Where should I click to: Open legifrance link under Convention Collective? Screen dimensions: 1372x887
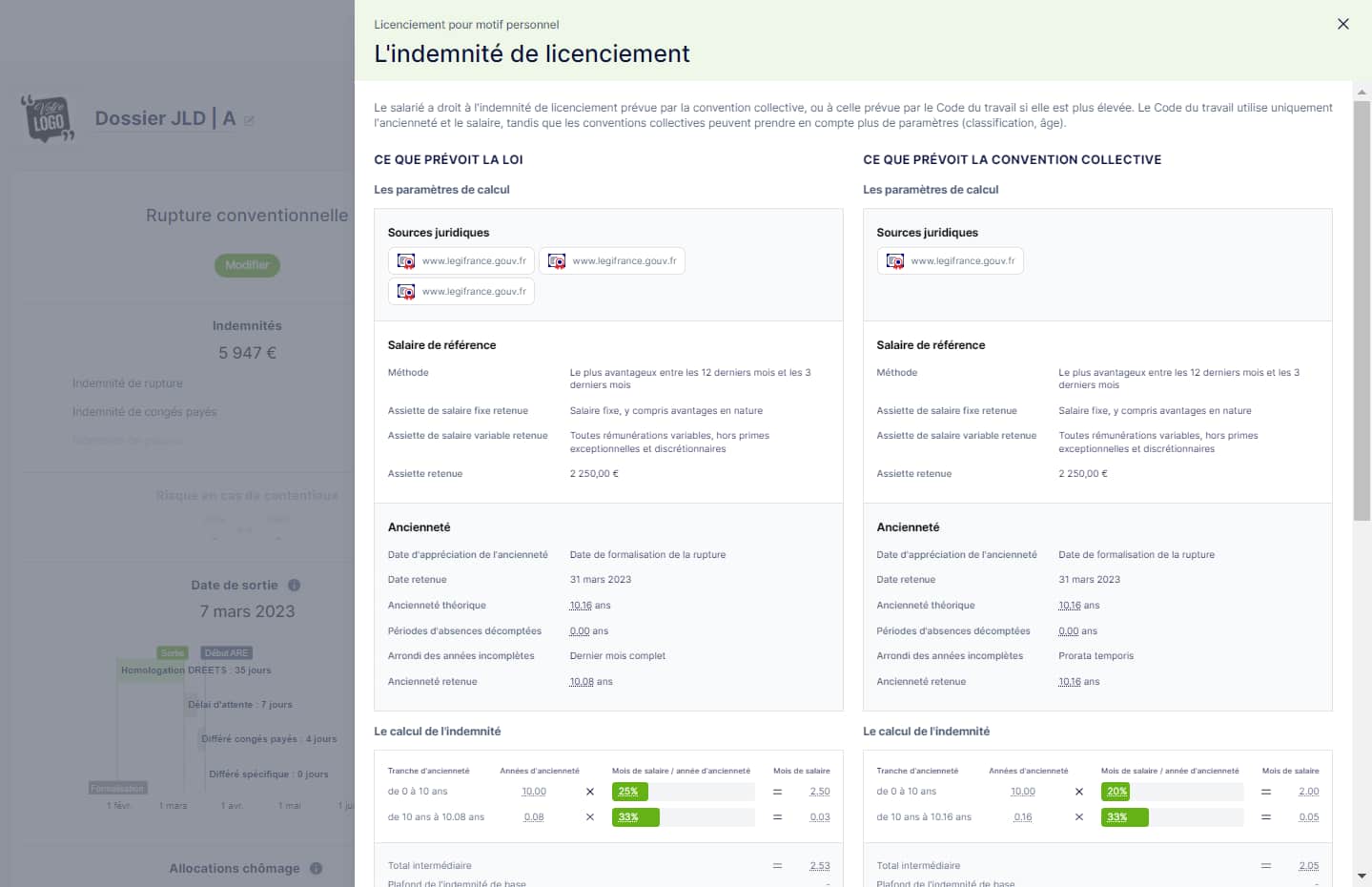[951, 261]
